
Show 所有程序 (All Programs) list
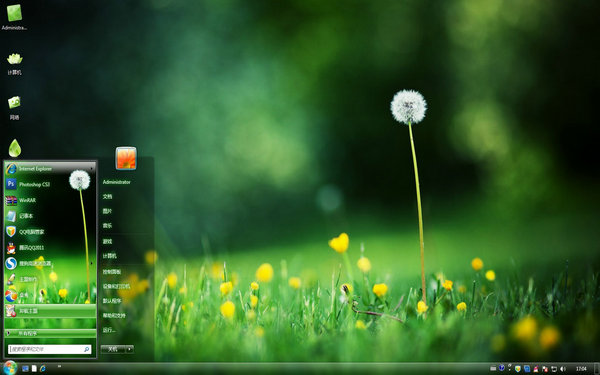click(50, 333)
